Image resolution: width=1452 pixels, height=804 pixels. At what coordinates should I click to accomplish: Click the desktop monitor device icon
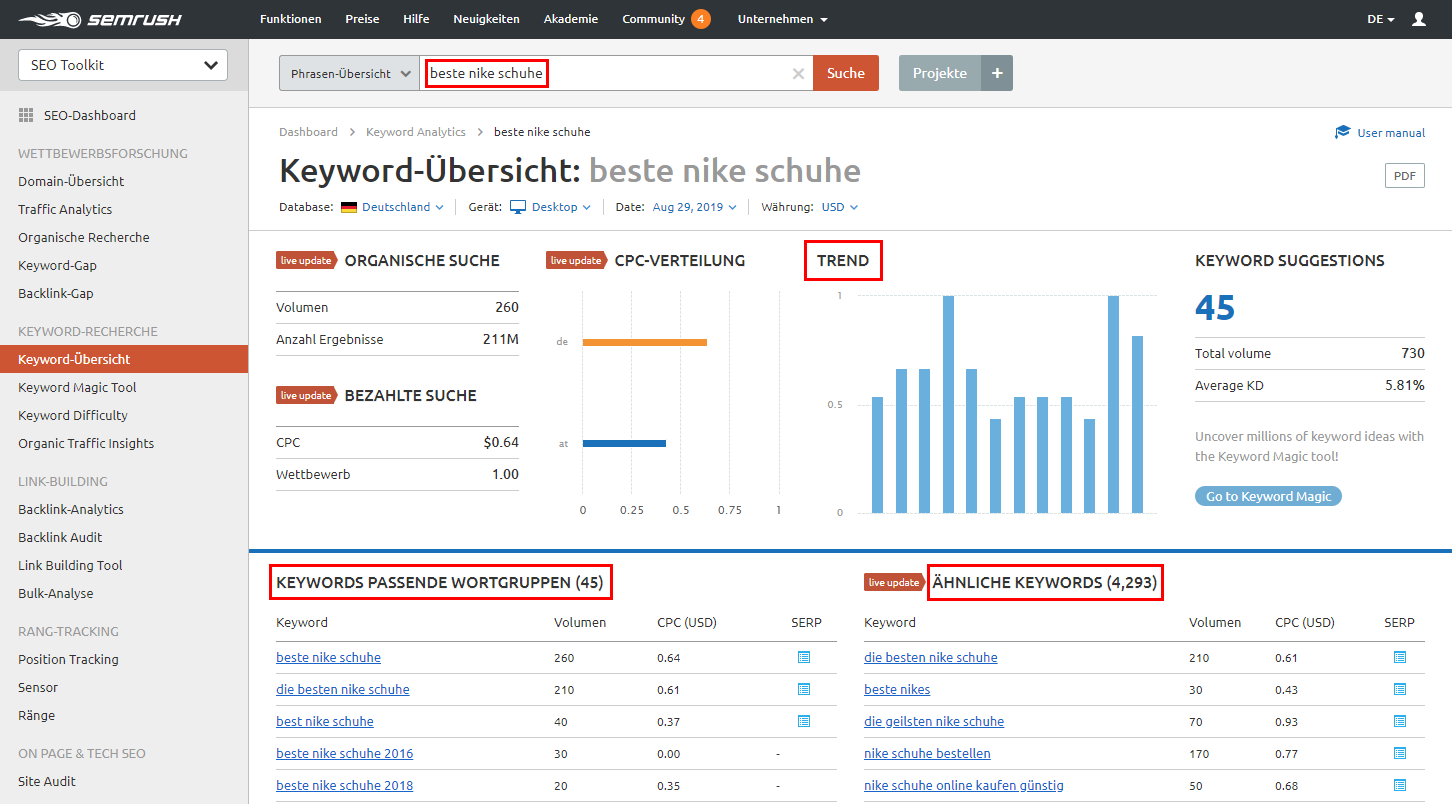[x=518, y=207]
